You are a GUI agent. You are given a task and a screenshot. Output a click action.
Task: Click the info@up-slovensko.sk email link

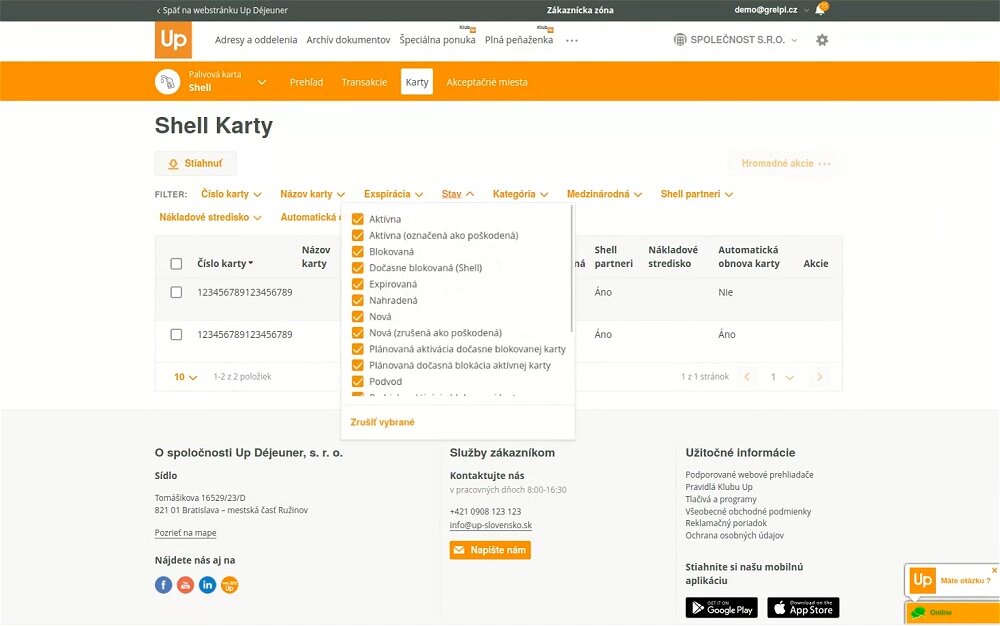pos(490,525)
